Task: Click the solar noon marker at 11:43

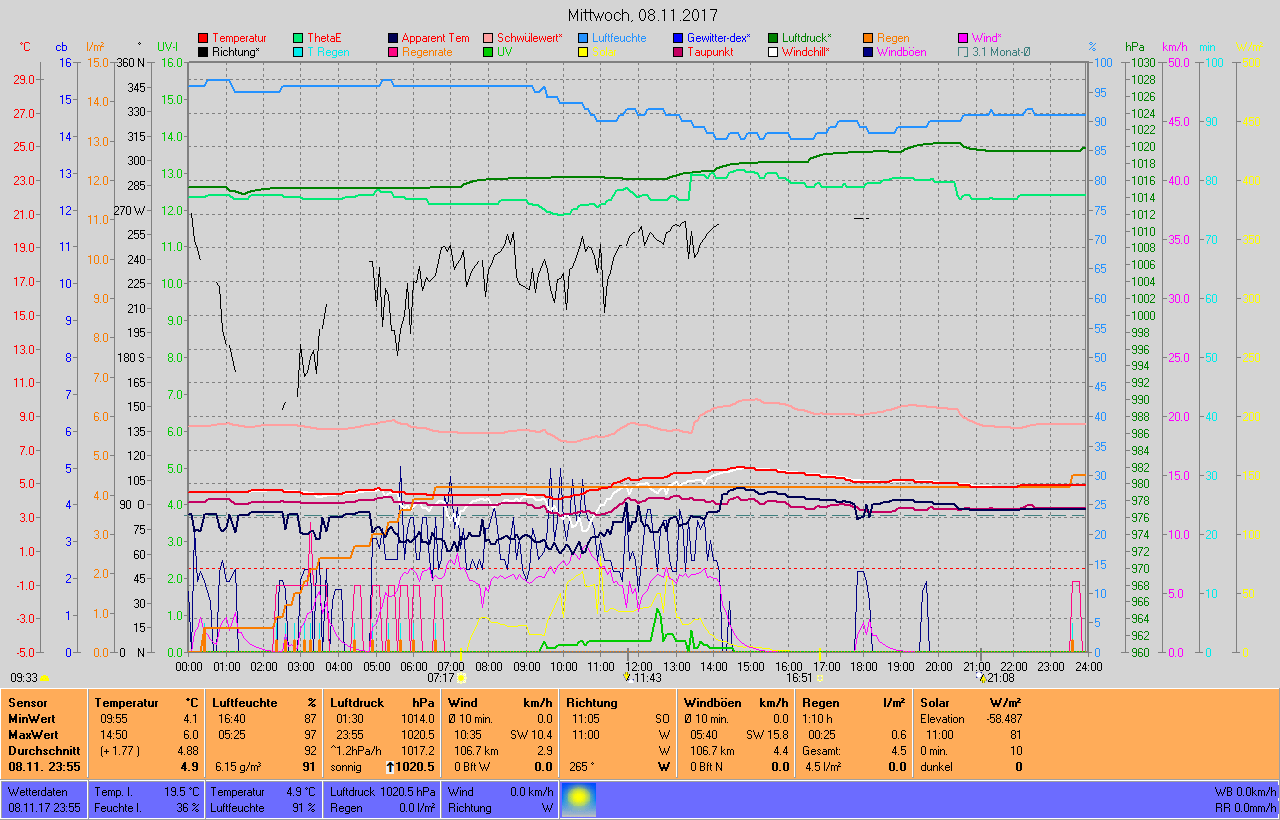Action: click(626, 677)
